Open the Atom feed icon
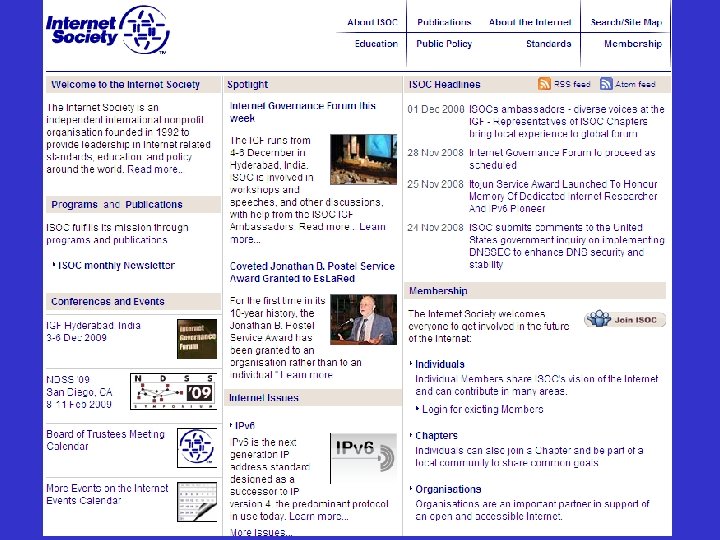This screenshot has height=540, width=720. coord(606,84)
